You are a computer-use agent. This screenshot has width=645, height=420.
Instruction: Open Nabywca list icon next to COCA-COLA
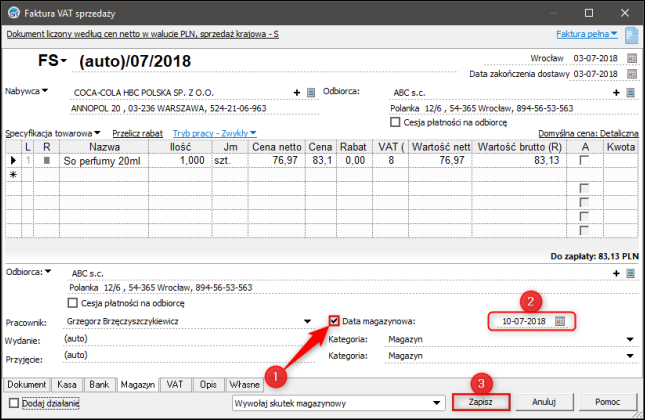(x=311, y=93)
